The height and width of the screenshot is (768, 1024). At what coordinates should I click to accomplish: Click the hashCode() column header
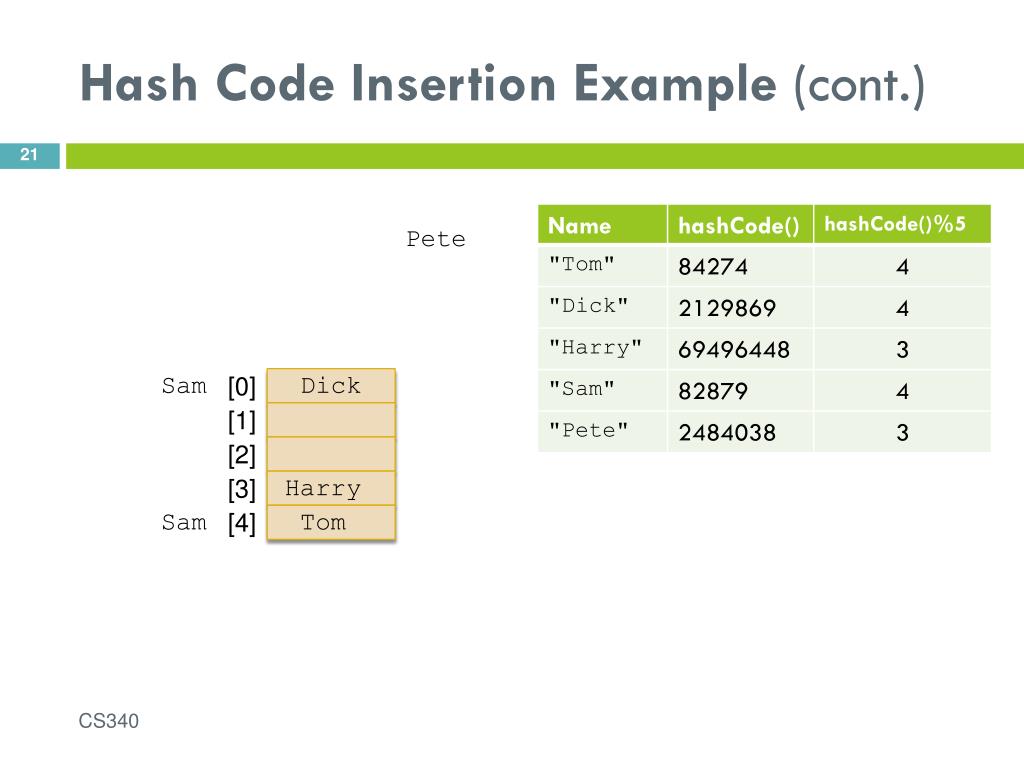(x=740, y=225)
